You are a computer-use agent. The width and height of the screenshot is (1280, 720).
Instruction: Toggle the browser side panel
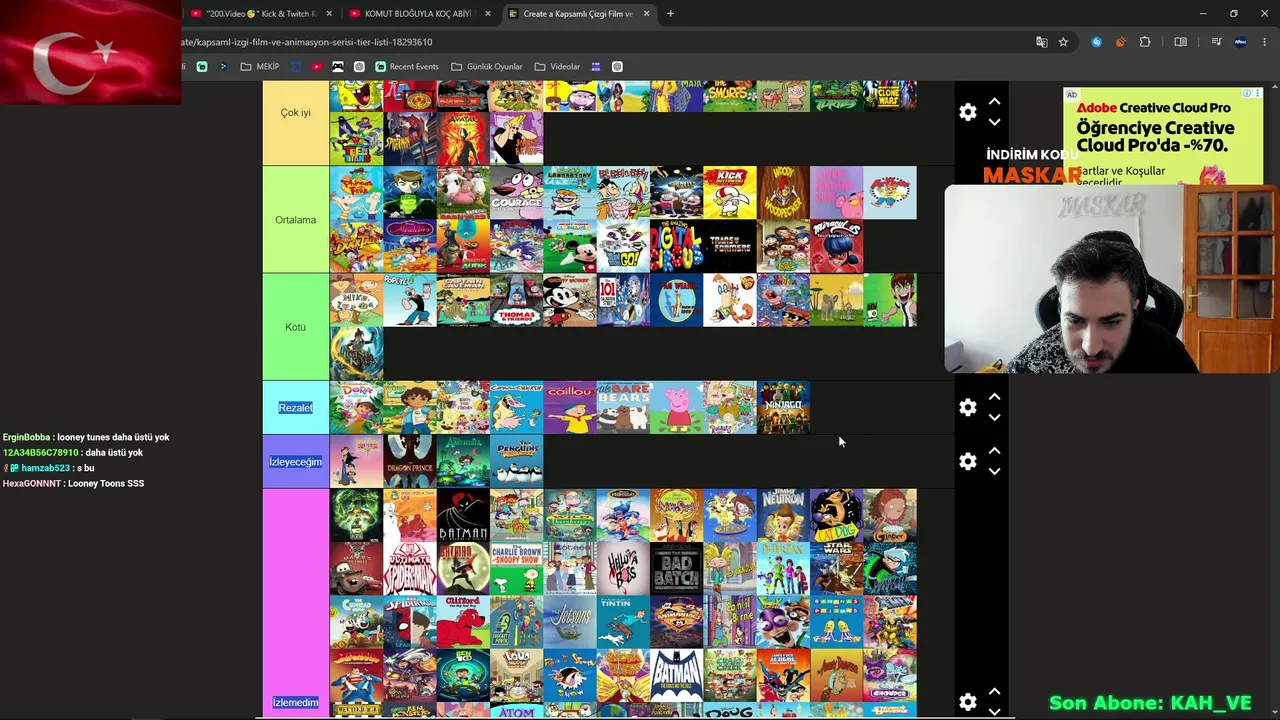coord(1180,42)
